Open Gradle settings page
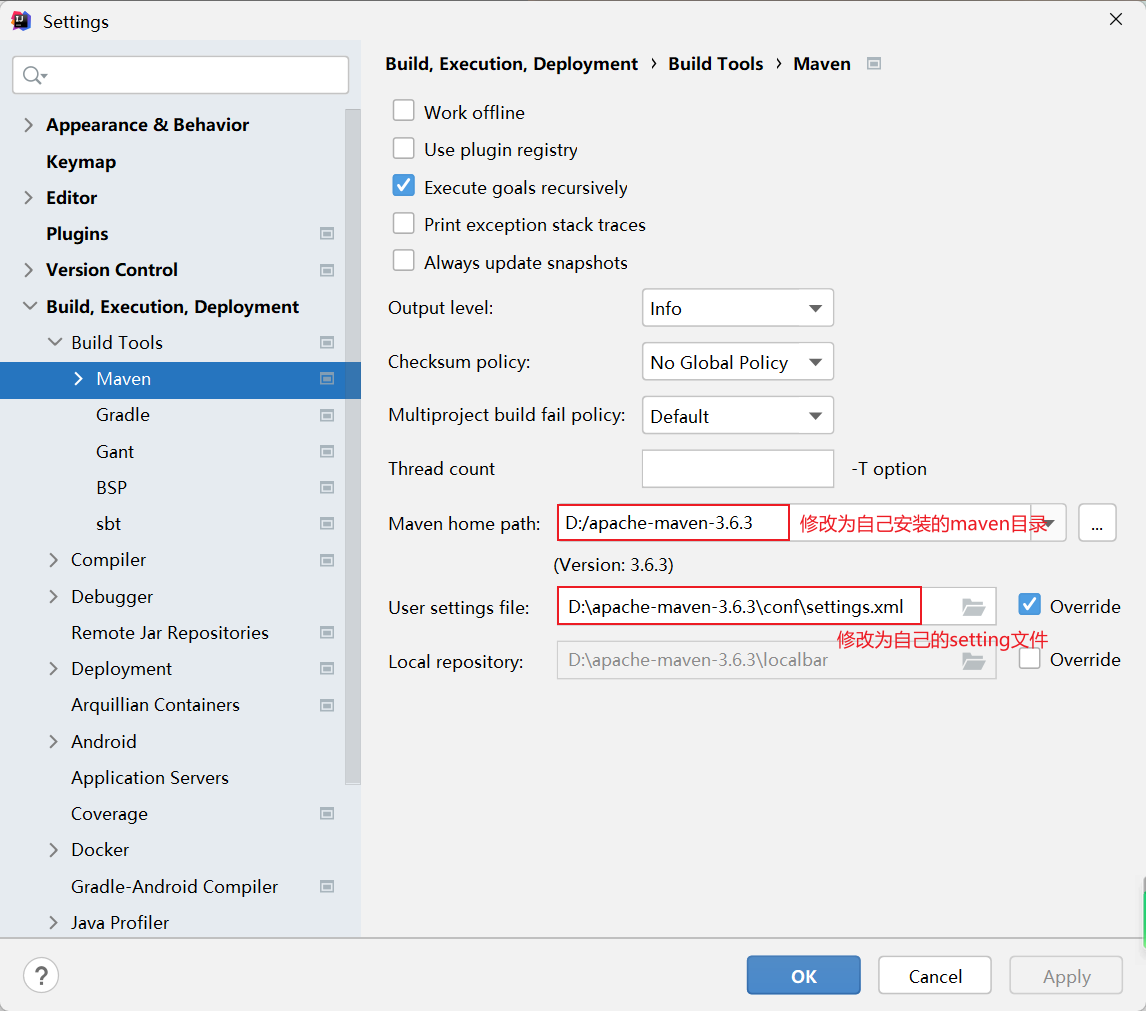The width and height of the screenshot is (1146, 1011). pos(123,414)
